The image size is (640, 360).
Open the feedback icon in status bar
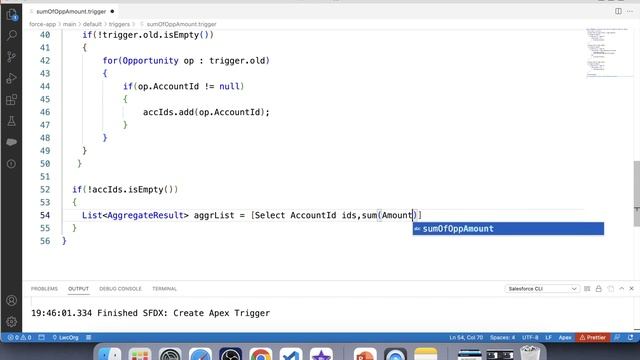(617, 338)
